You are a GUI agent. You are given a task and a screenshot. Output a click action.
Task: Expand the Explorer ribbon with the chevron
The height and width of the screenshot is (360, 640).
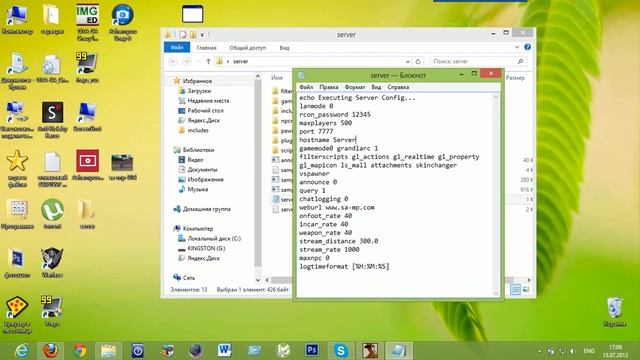coord(517,47)
